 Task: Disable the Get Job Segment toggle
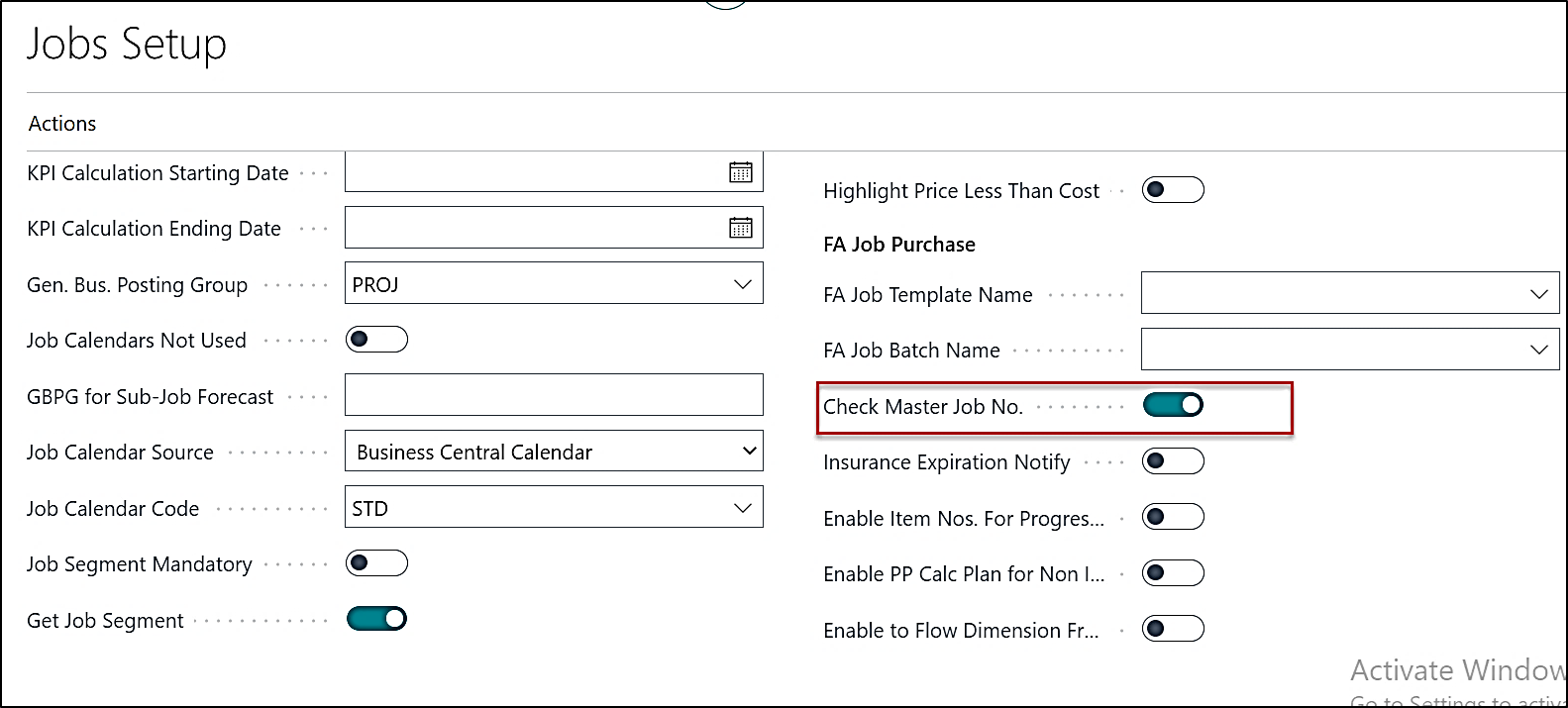376,619
